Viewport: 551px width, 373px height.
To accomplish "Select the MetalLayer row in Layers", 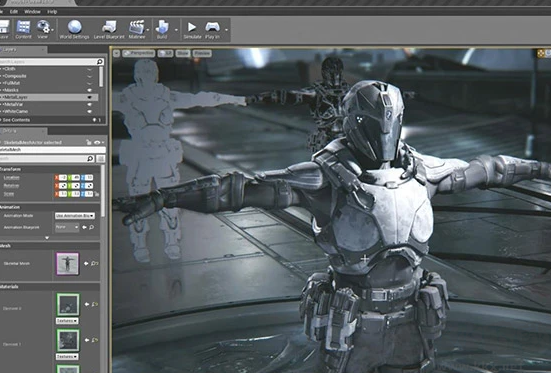I will pos(49,97).
